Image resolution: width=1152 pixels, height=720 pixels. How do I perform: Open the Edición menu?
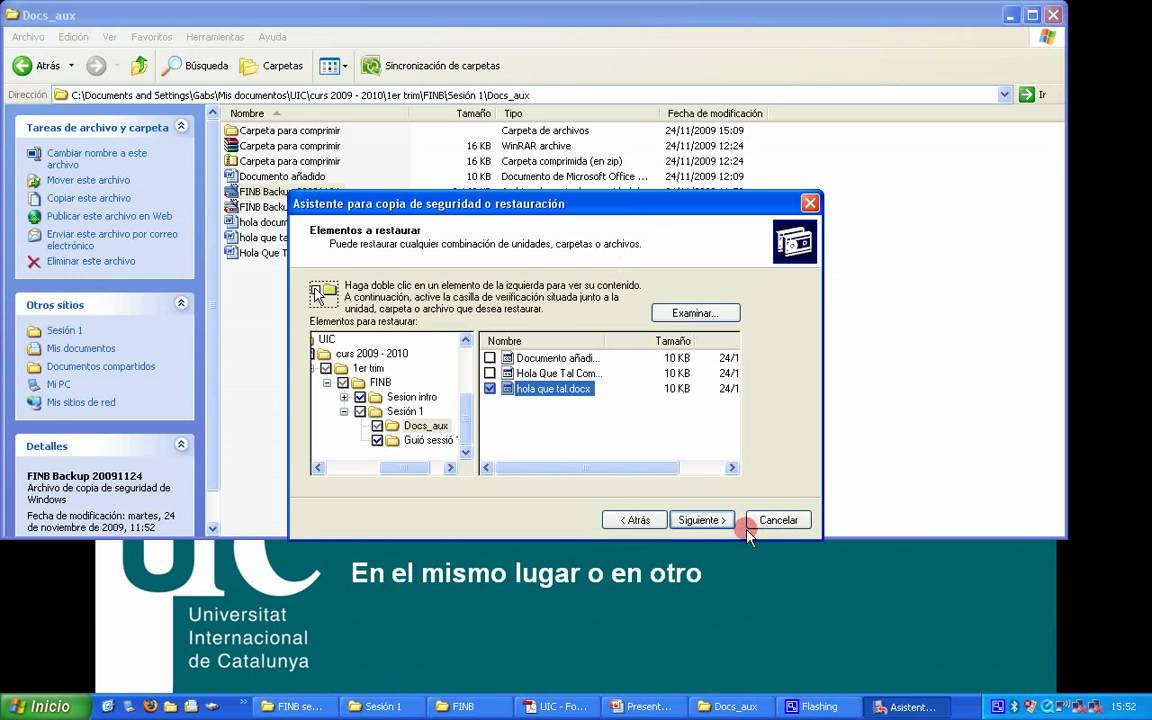tap(73, 37)
